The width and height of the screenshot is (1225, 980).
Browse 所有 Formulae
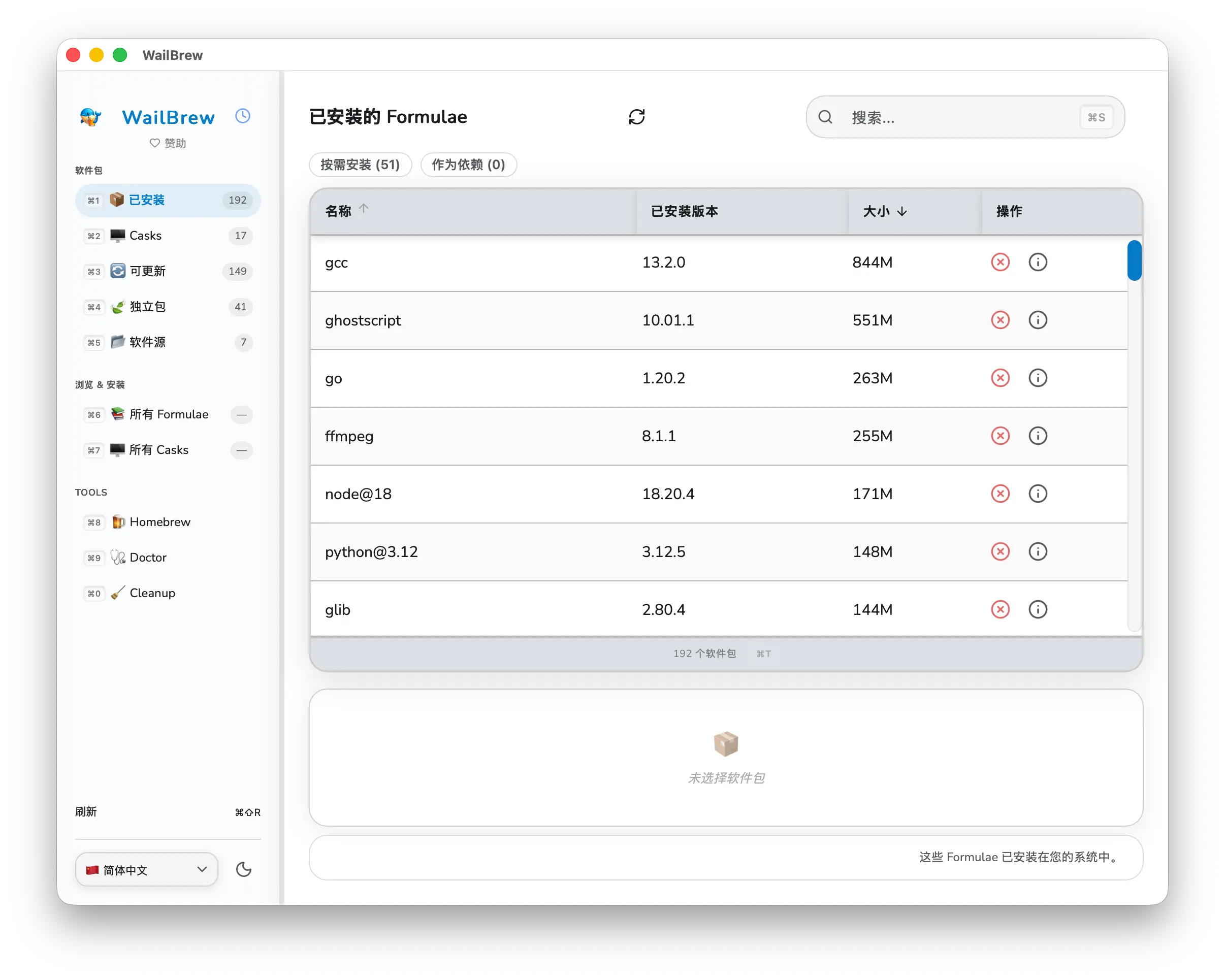point(168,415)
